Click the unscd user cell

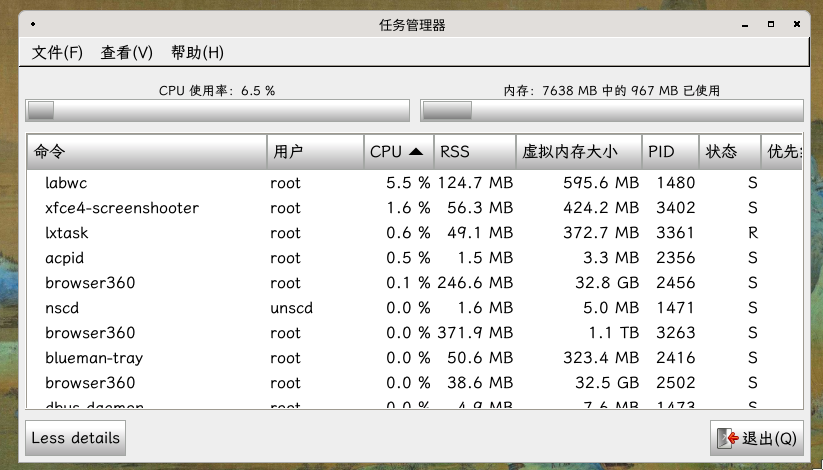coord(291,308)
